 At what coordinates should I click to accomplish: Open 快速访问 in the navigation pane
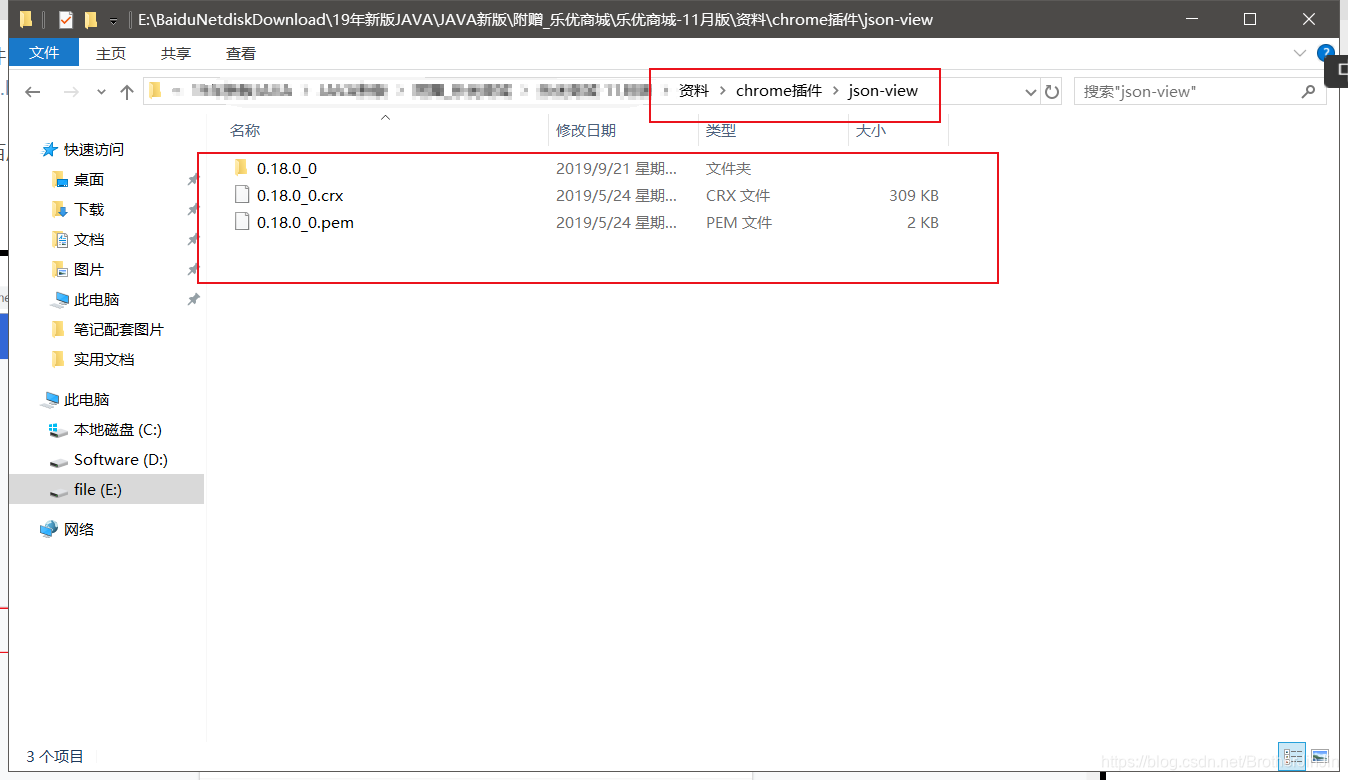point(94,149)
